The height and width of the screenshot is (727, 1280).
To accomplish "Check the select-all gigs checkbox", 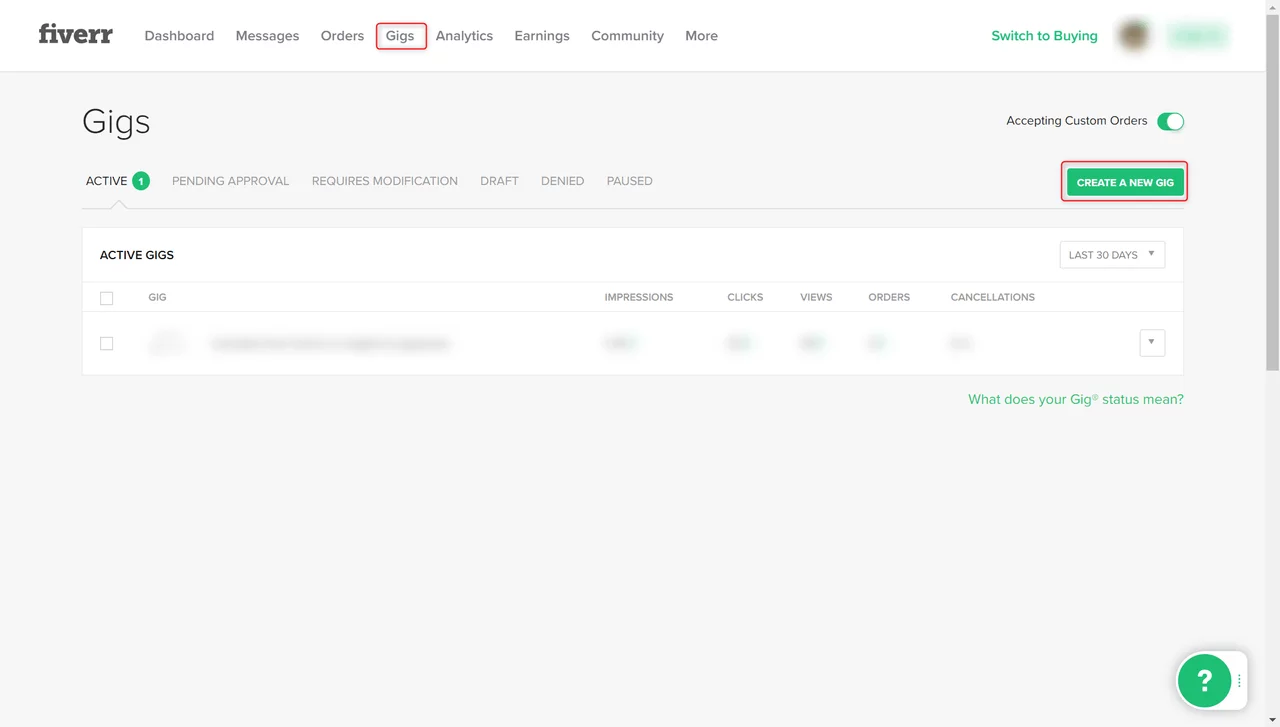I will (x=107, y=298).
